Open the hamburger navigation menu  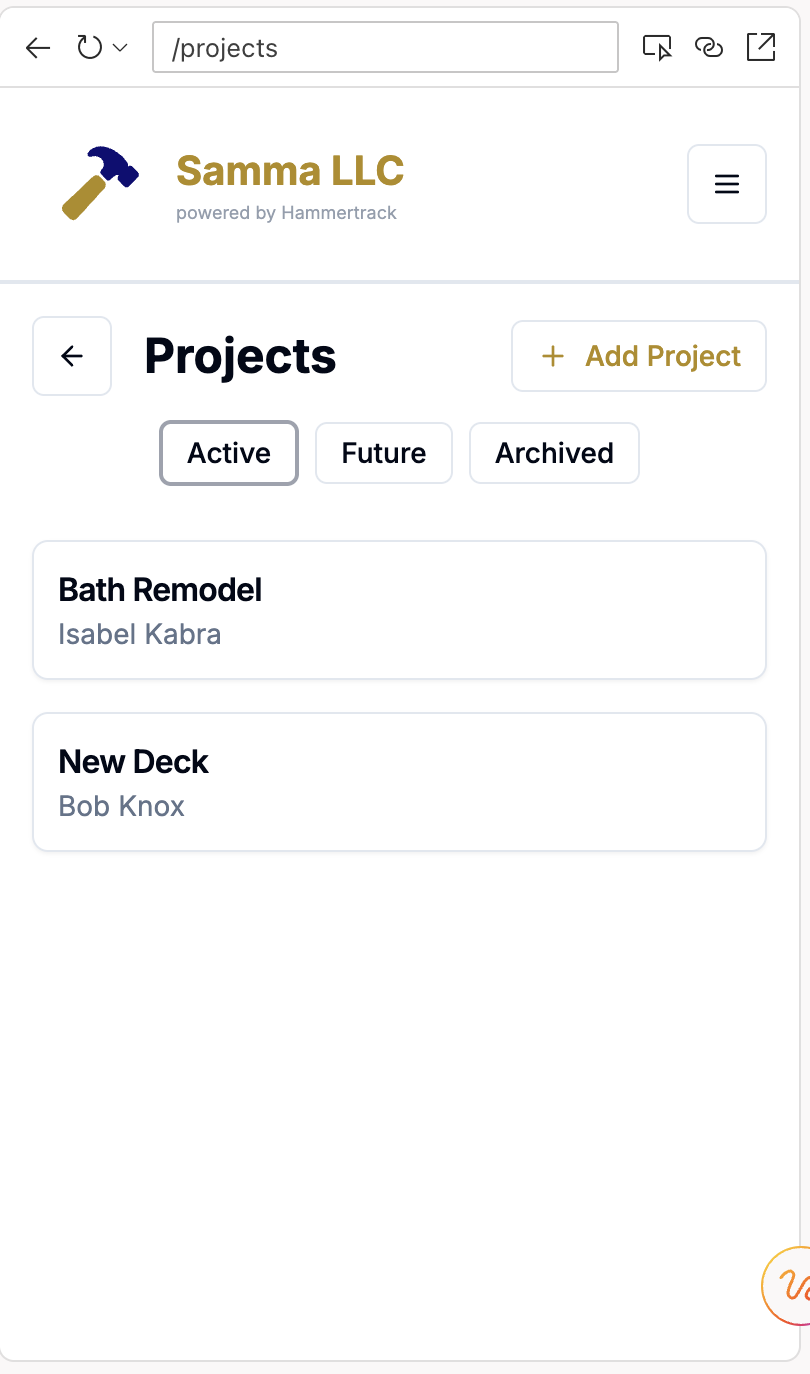pos(727,184)
